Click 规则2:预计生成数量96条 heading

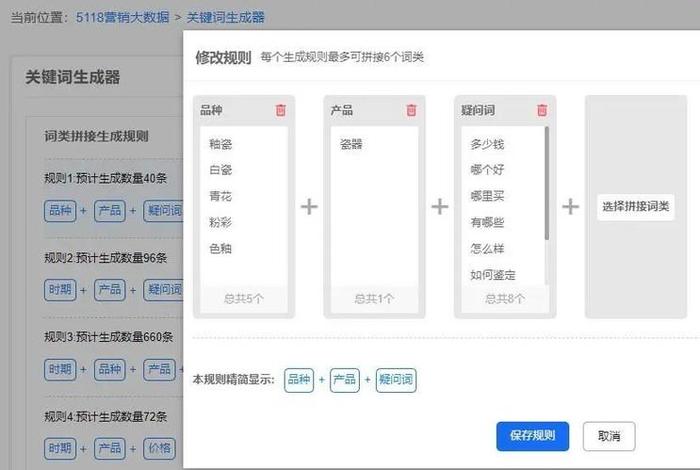(x=105, y=258)
